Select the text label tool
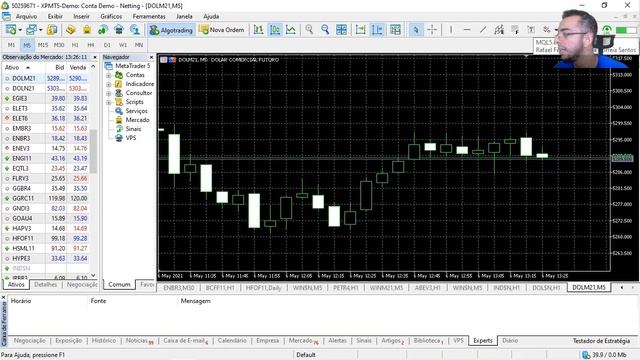 [531, 30]
